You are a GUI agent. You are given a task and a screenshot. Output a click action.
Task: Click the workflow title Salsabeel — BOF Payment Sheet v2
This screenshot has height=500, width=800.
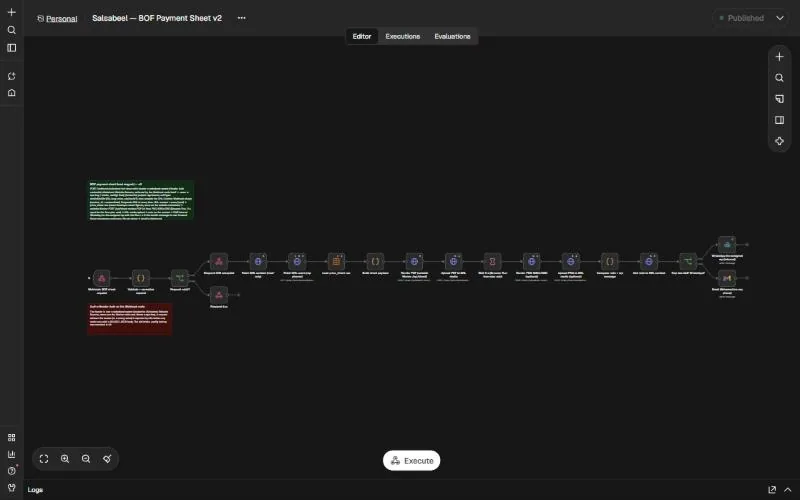click(x=157, y=18)
